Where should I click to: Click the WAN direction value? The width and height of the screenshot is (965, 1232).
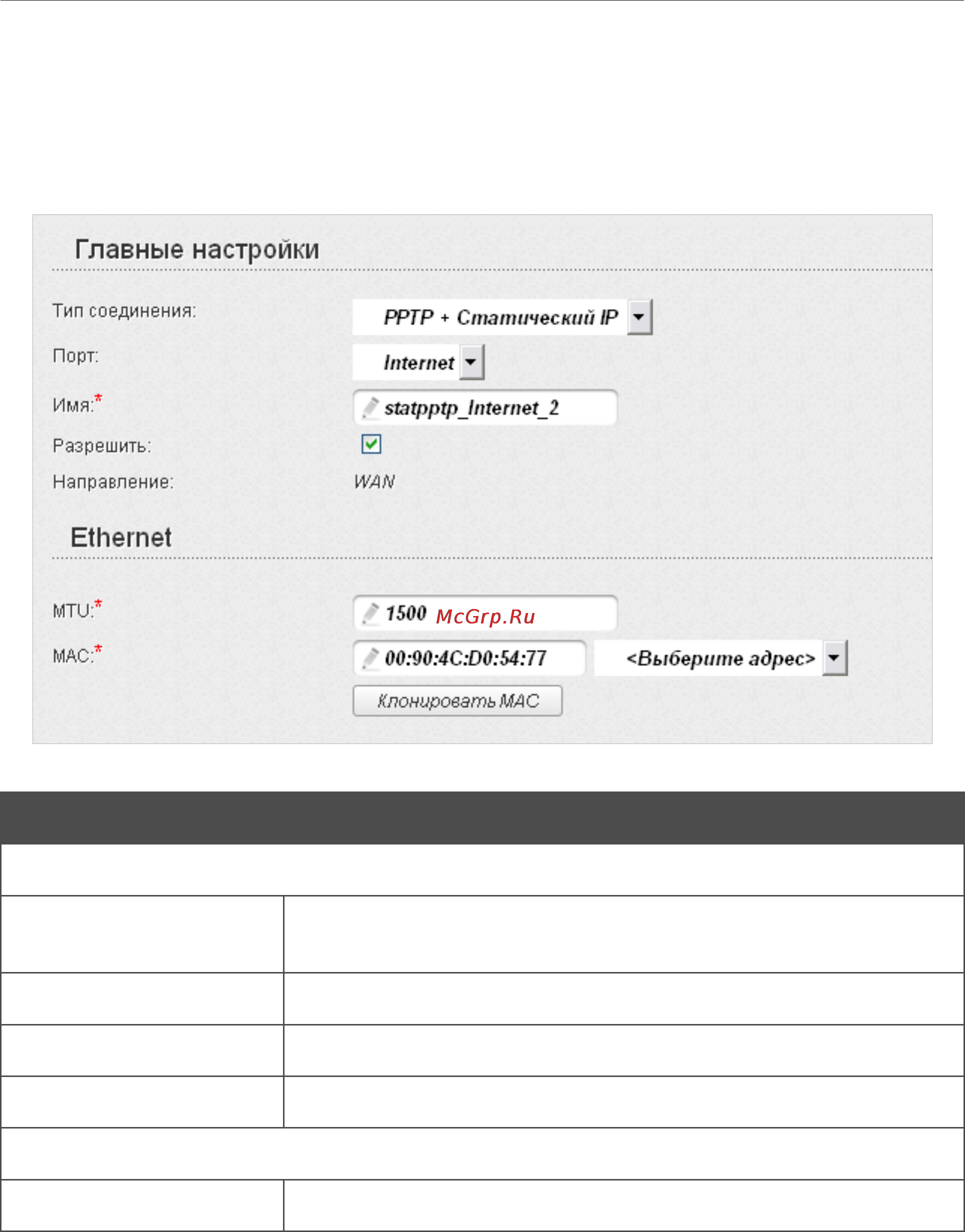(x=374, y=482)
